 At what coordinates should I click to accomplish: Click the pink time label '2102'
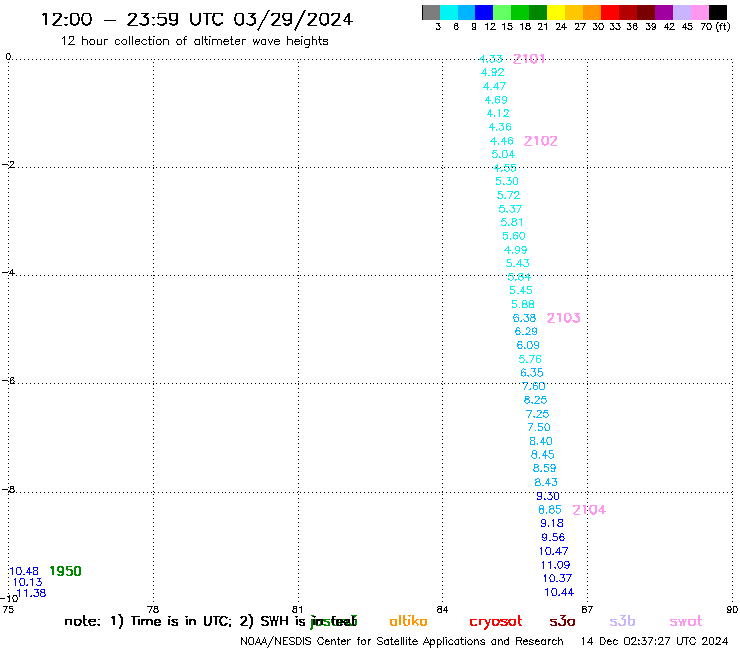tap(541, 141)
